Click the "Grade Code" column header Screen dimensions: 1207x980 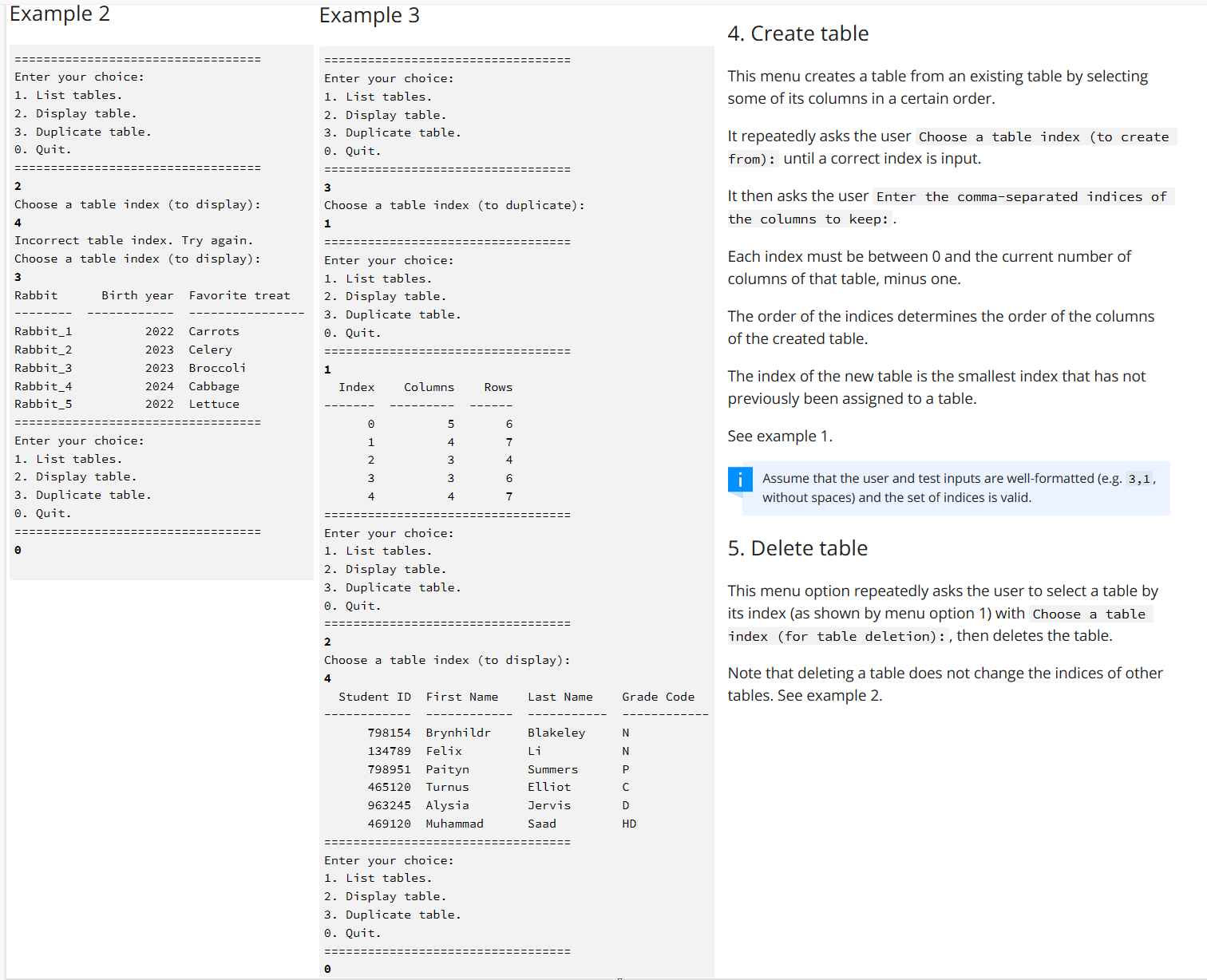click(x=659, y=697)
